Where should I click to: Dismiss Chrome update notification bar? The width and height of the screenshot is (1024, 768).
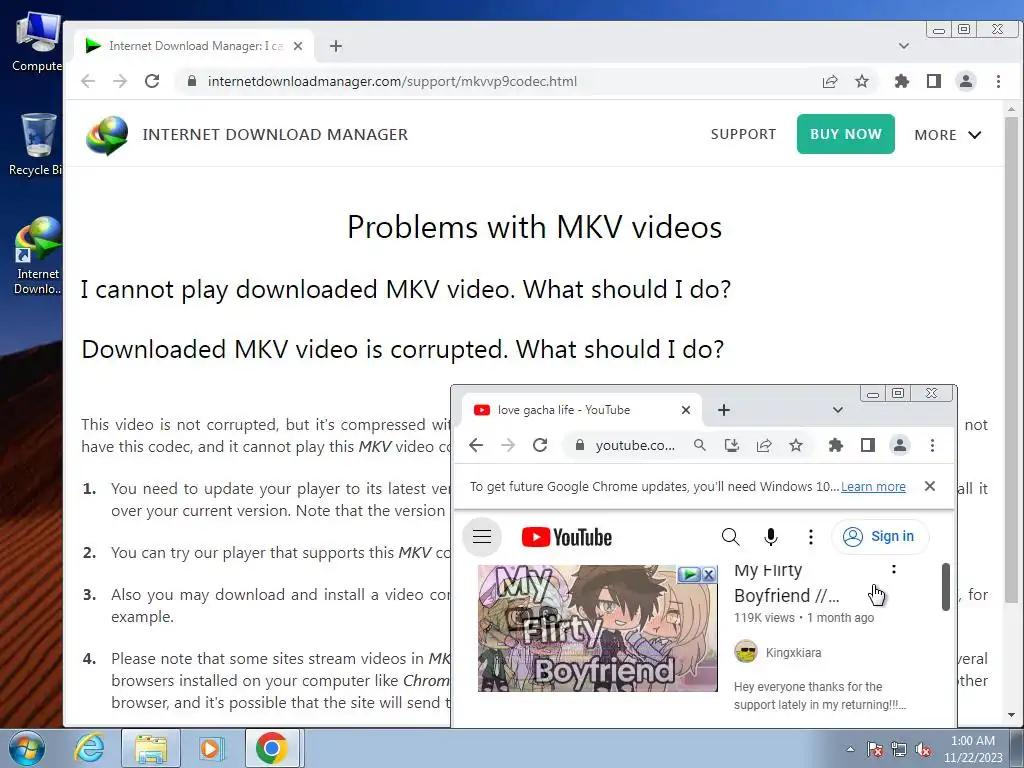click(930, 486)
